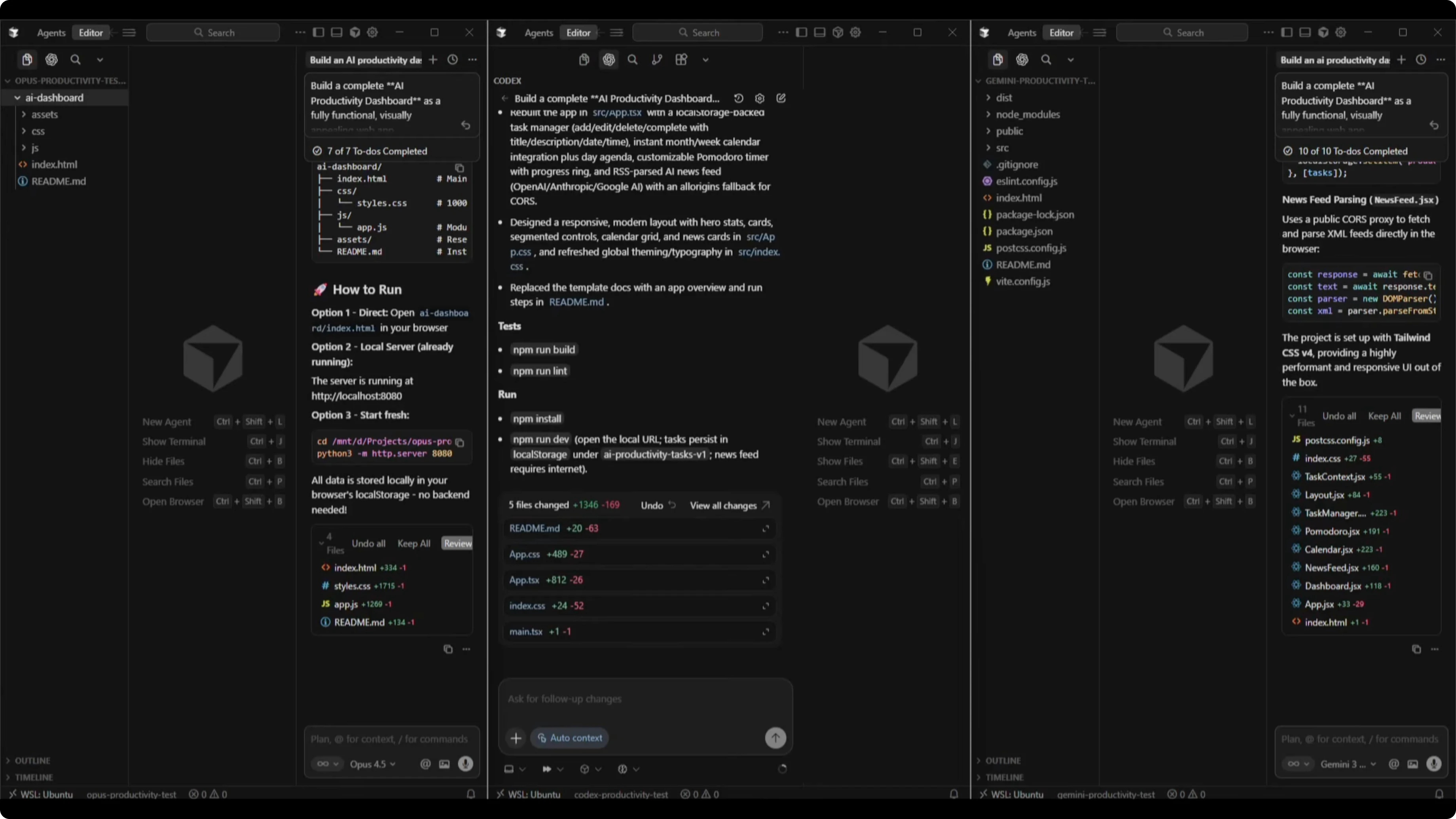Click the extensions icon in Codex toolbar
Screen dimensions: 1456x819
pos(681,59)
